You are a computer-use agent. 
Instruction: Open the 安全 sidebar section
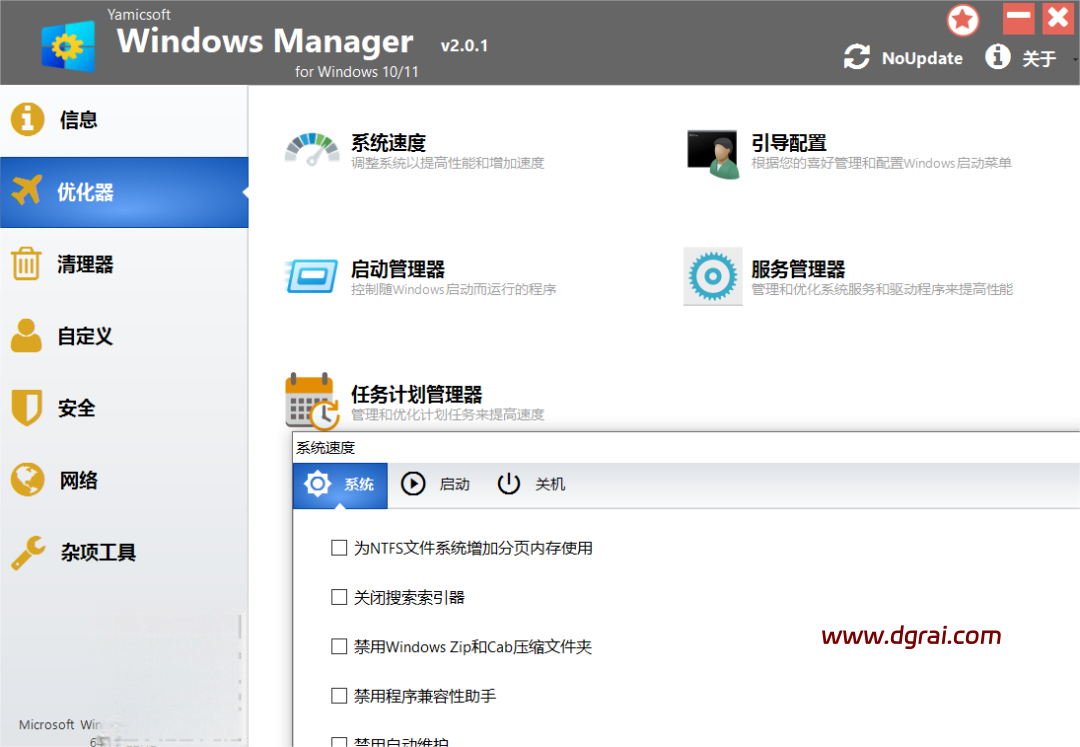click(x=76, y=408)
